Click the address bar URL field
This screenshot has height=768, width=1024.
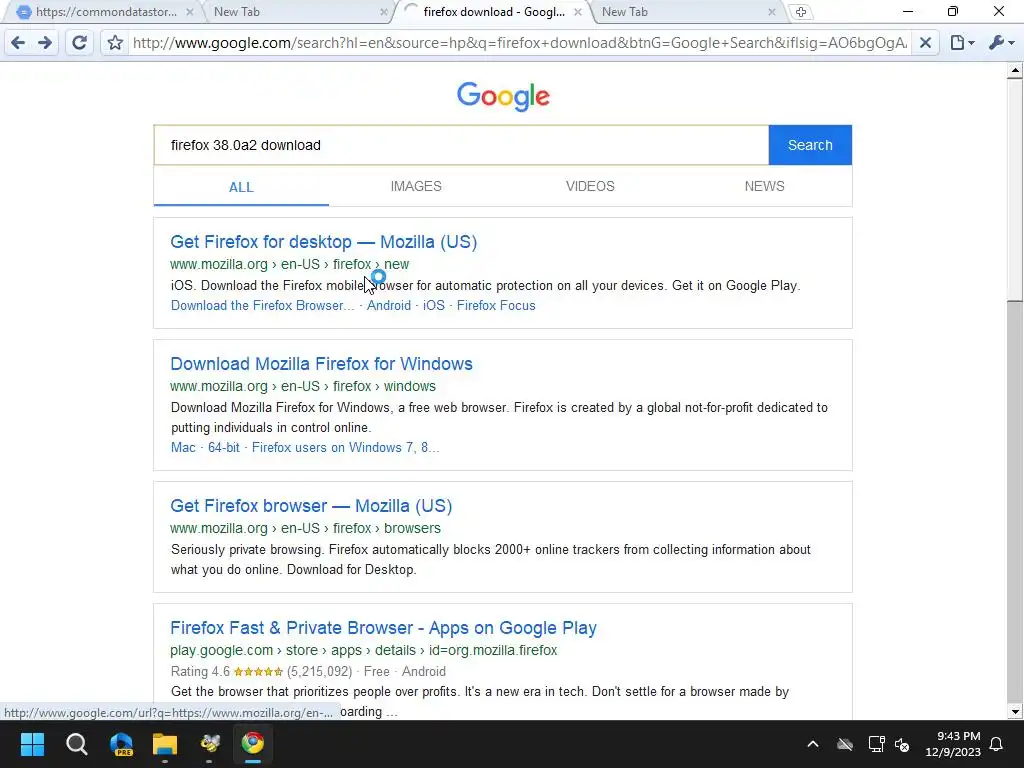pyautogui.click(x=519, y=43)
